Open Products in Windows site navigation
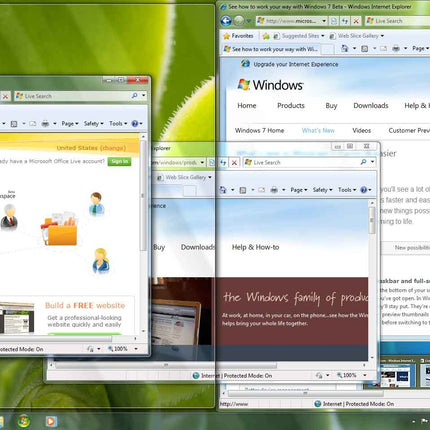430x430 pixels. click(291, 106)
